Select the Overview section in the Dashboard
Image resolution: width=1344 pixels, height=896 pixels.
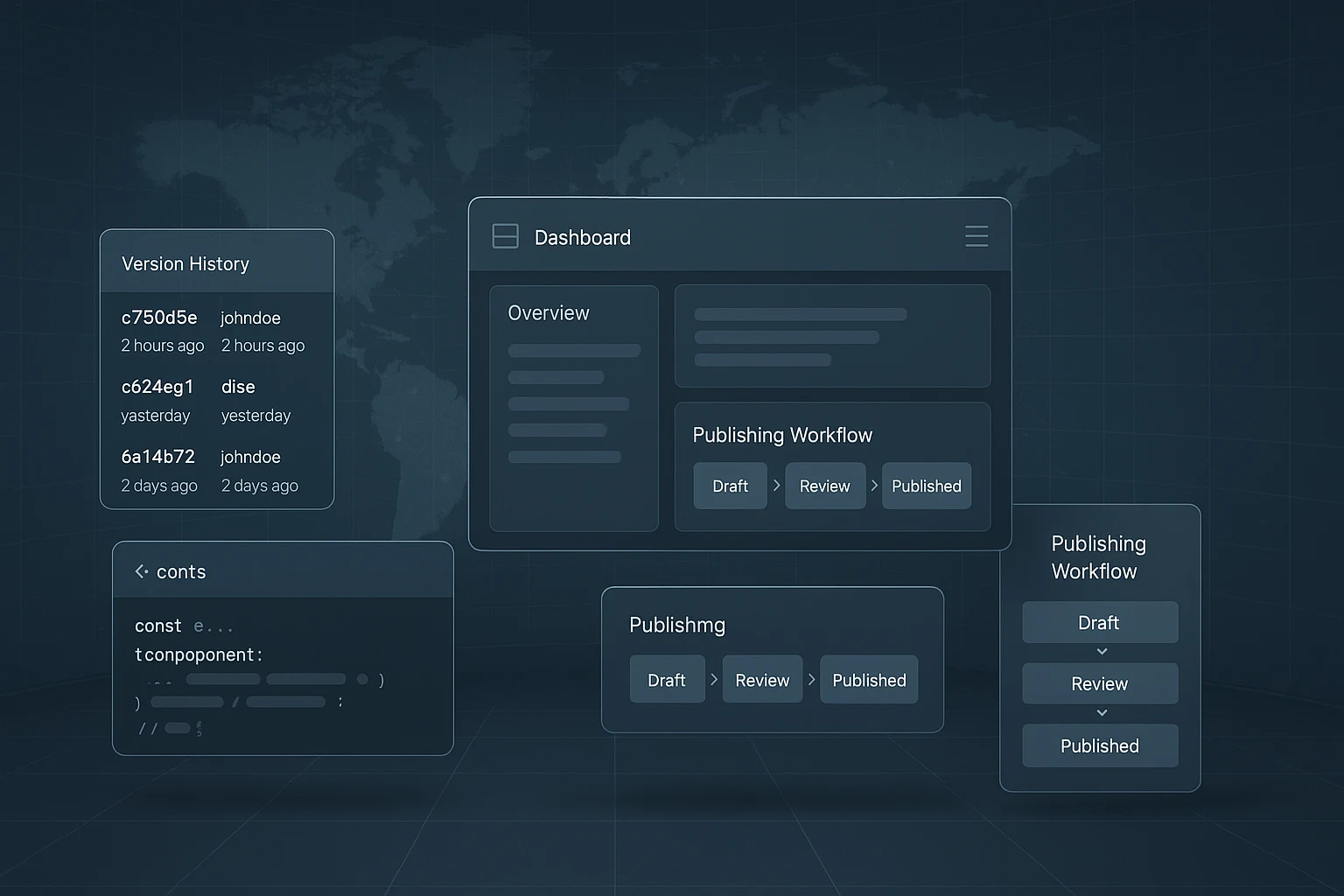(549, 312)
